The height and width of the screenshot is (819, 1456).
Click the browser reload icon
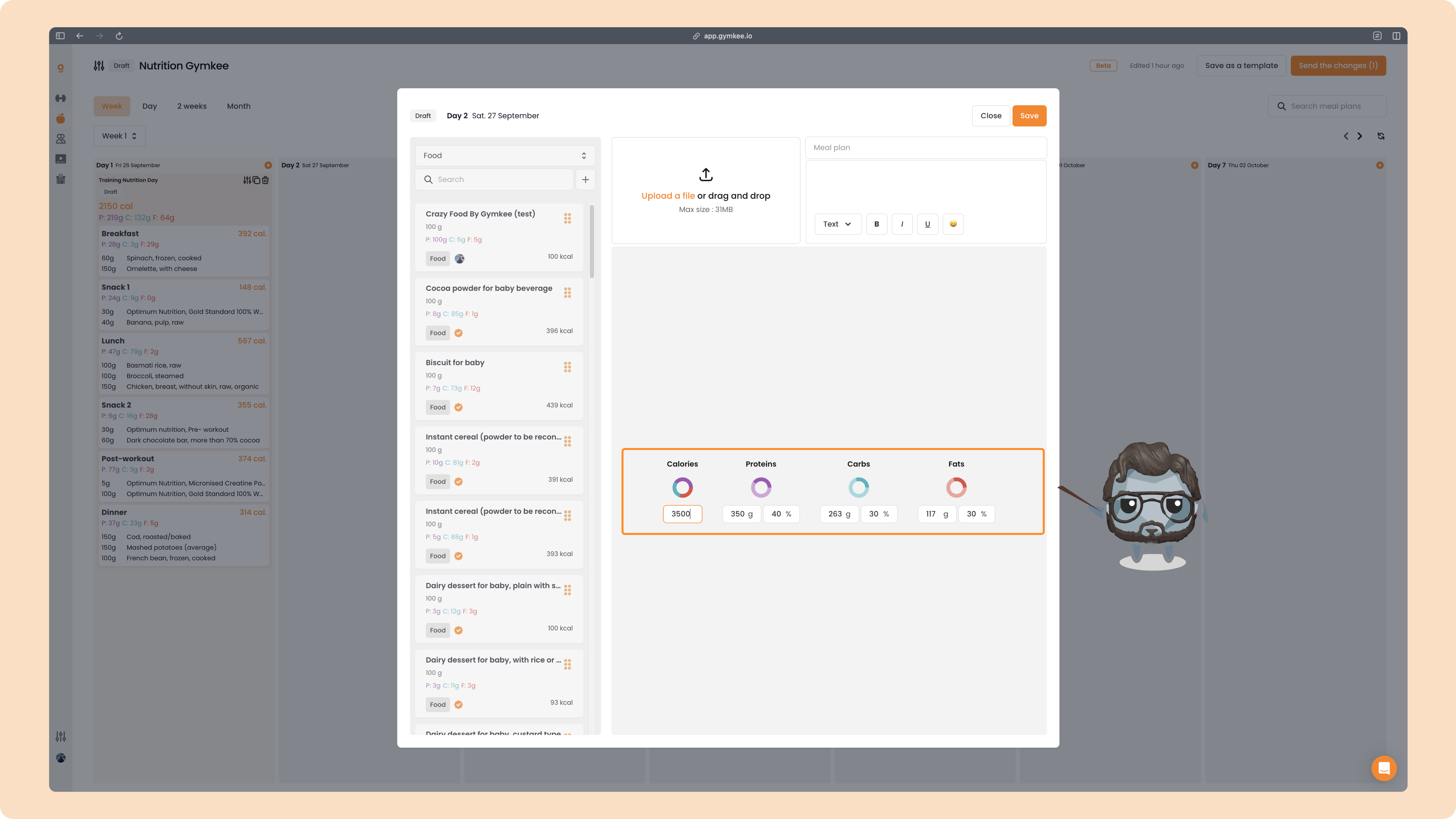click(119, 36)
